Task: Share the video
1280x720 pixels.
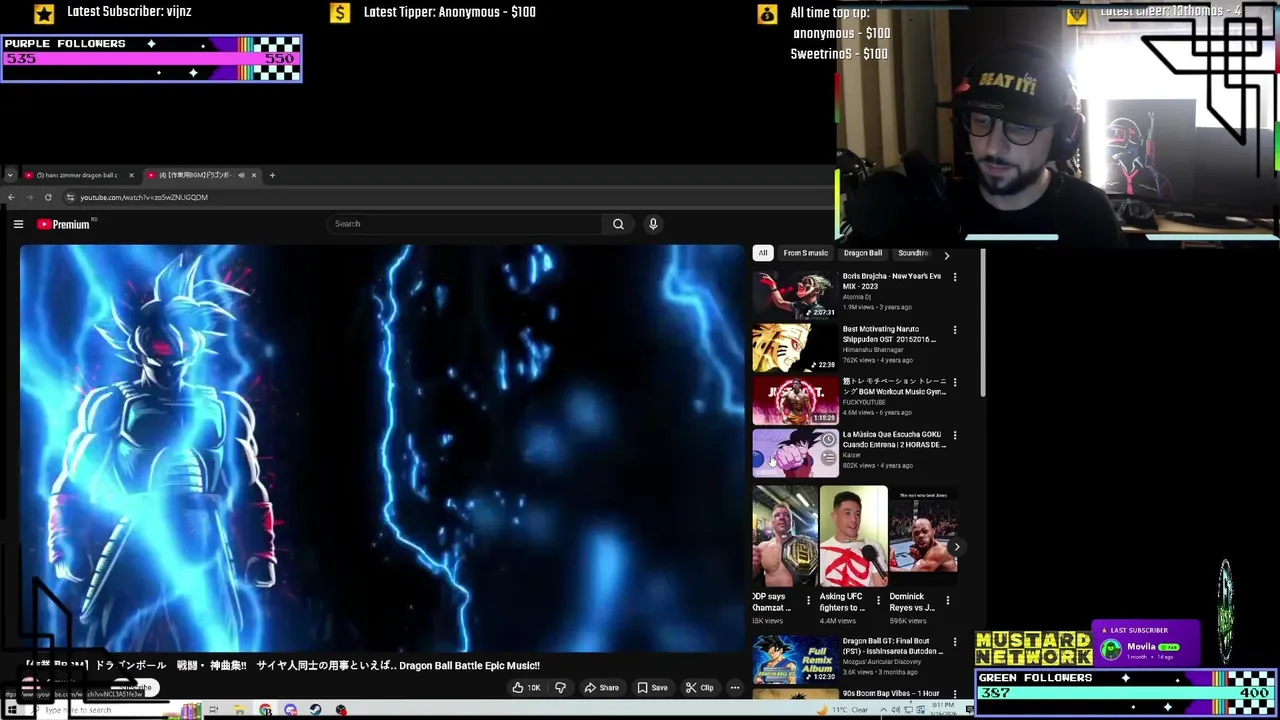Action: (601, 687)
